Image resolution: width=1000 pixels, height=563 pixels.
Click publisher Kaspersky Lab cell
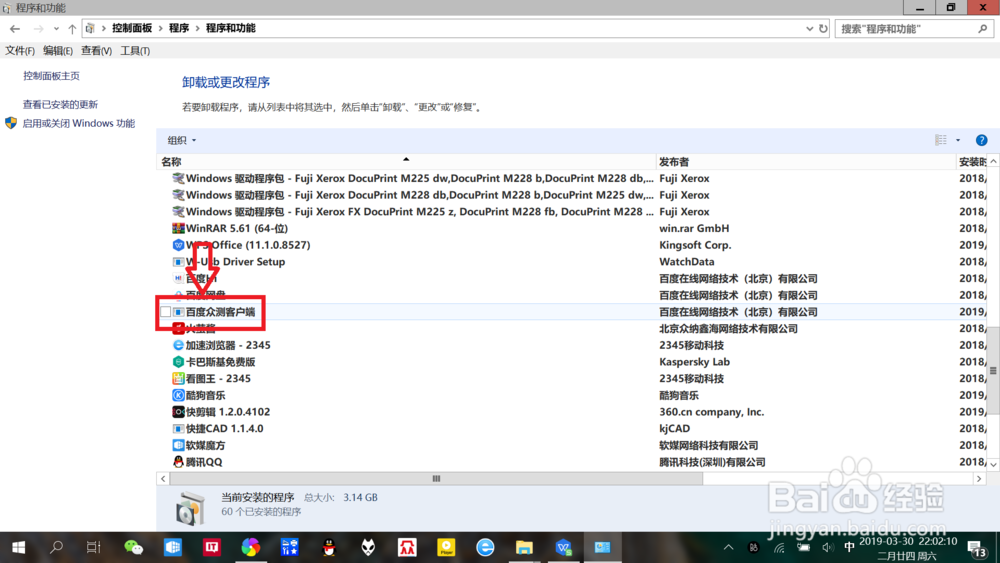tap(695, 362)
